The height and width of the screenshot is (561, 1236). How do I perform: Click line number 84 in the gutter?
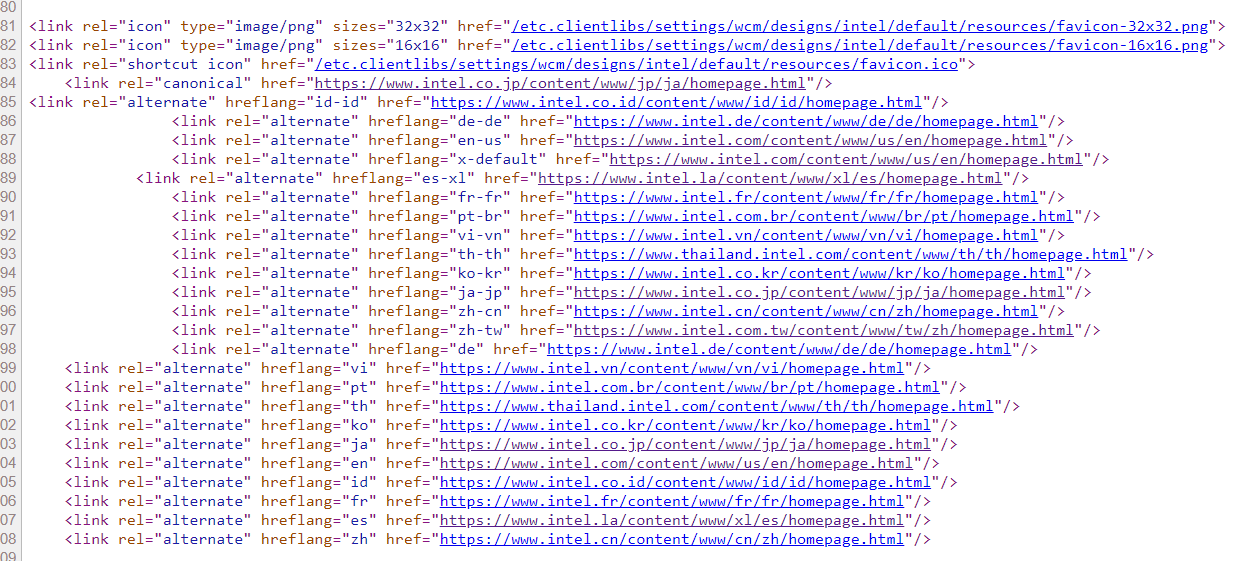coord(8,83)
